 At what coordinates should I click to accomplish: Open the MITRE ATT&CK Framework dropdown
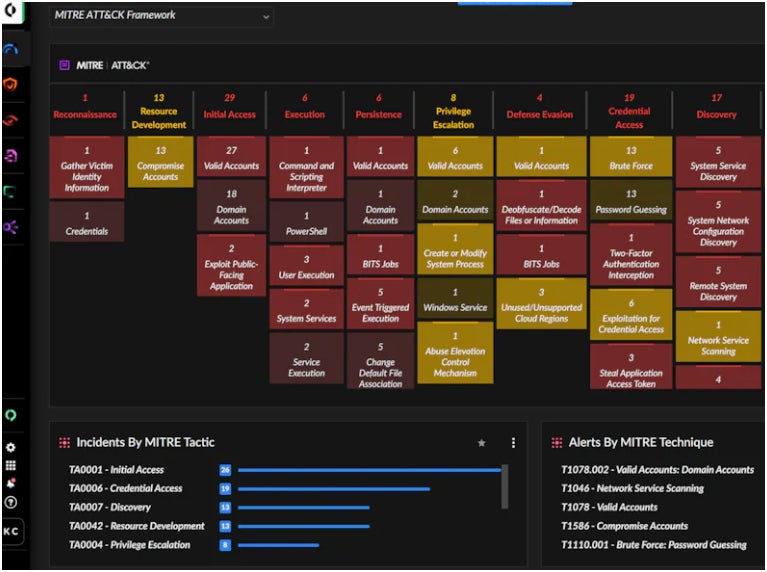pos(161,16)
